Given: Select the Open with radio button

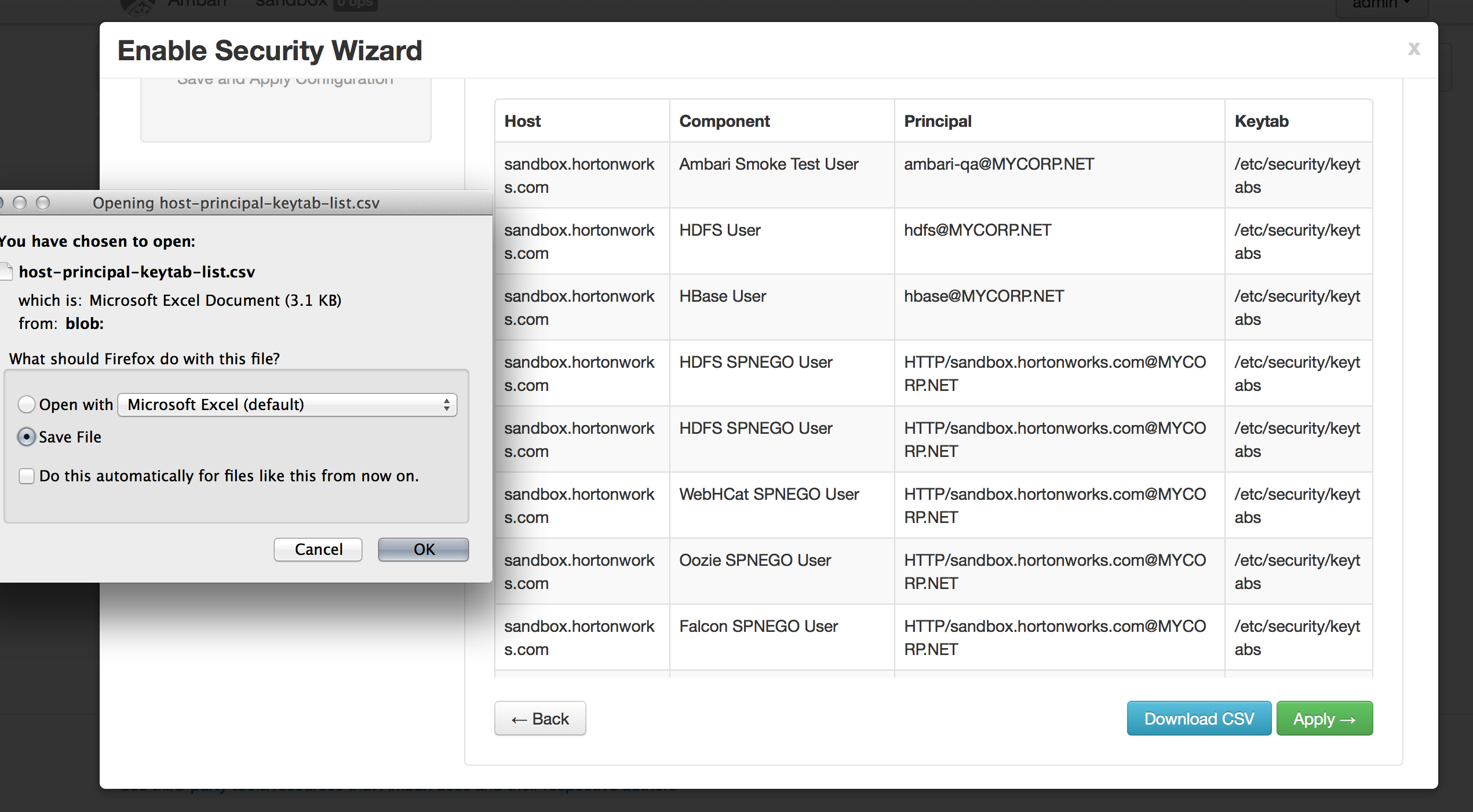Looking at the screenshot, I should pyautogui.click(x=26, y=404).
